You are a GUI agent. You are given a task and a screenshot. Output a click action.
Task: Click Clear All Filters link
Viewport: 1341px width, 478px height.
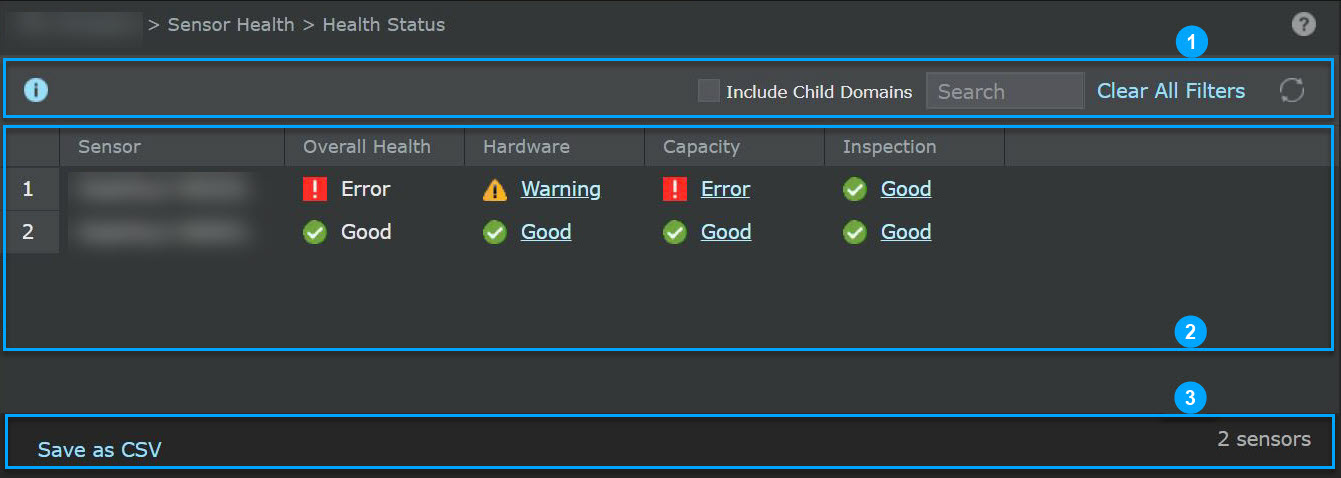click(x=1171, y=91)
